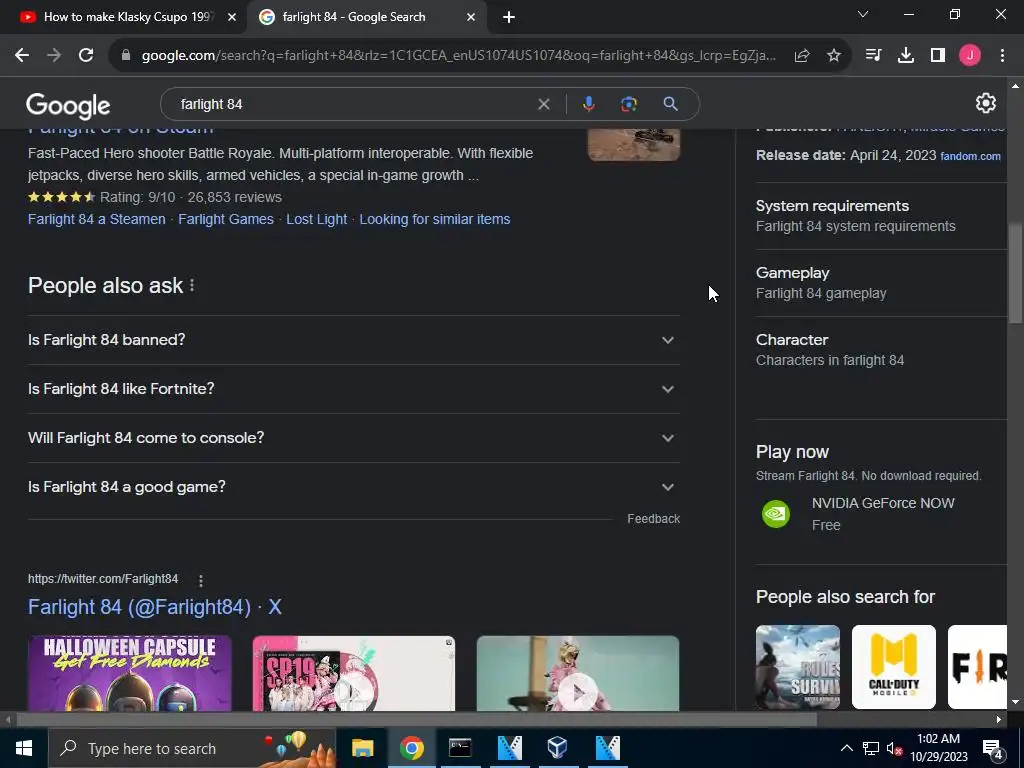
Task: Toggle Chrome side panel icon
Action: click(938, 56)
